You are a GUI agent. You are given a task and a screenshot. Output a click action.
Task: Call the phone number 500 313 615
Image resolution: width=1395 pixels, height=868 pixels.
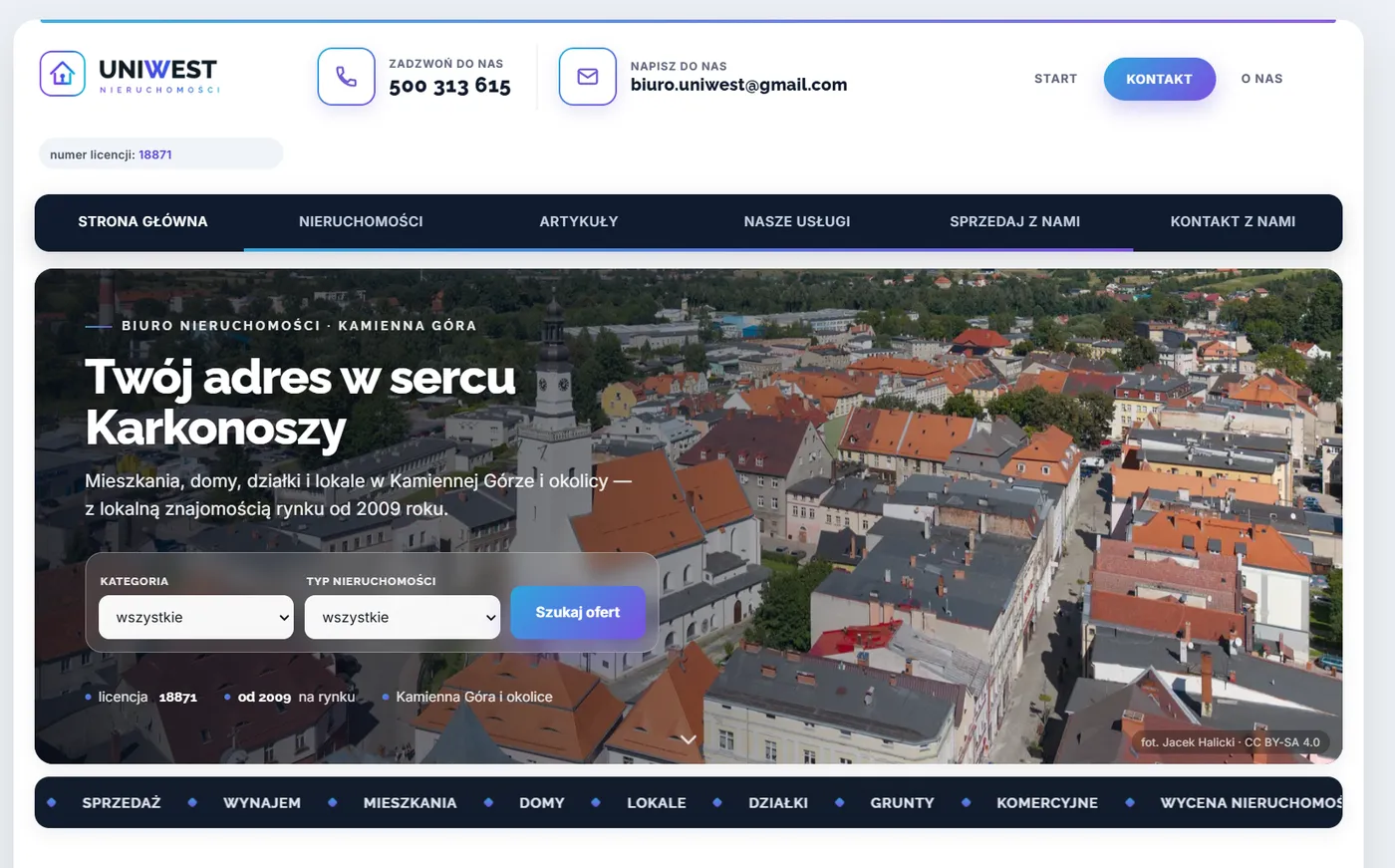pos(449,86)
